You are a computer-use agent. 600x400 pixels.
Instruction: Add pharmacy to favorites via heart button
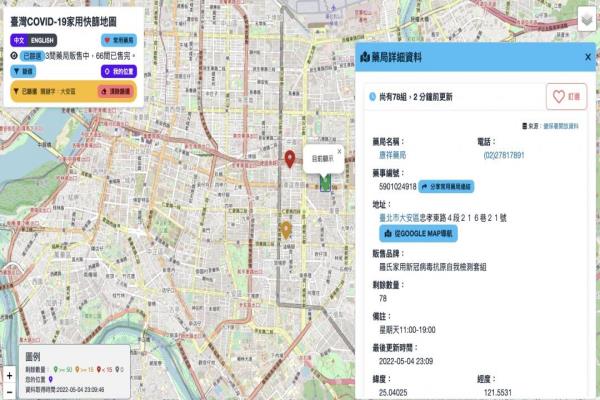point(566,96)
